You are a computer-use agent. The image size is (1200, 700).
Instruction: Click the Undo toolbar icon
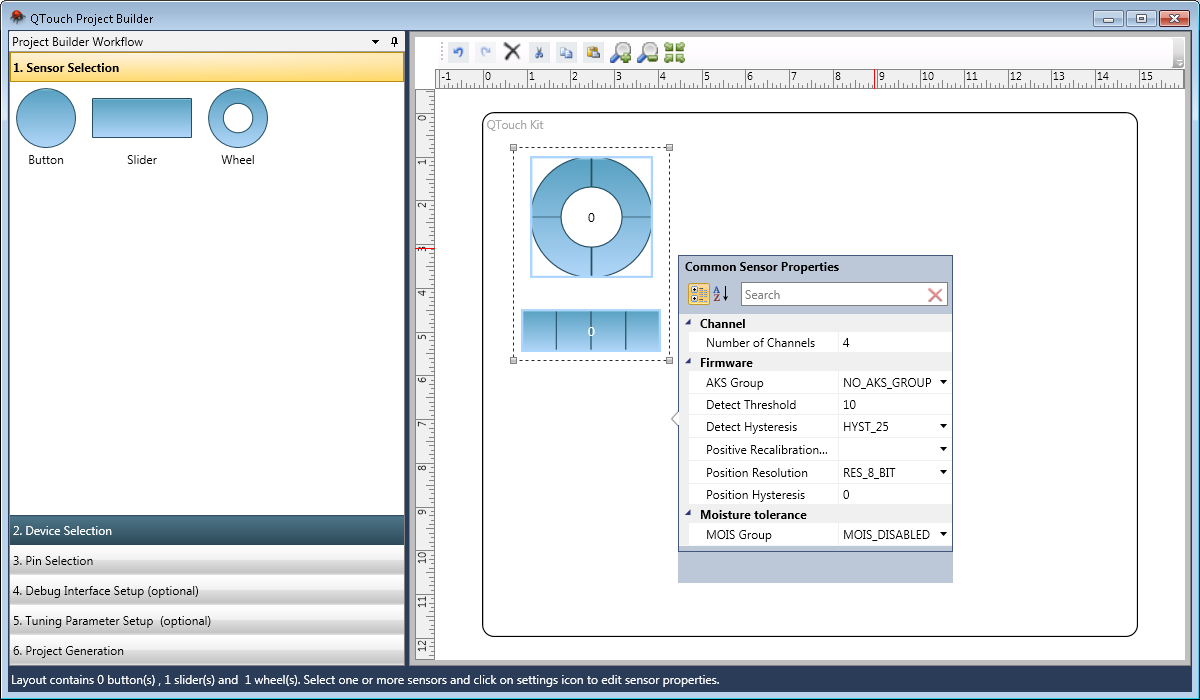coord(459,52)
